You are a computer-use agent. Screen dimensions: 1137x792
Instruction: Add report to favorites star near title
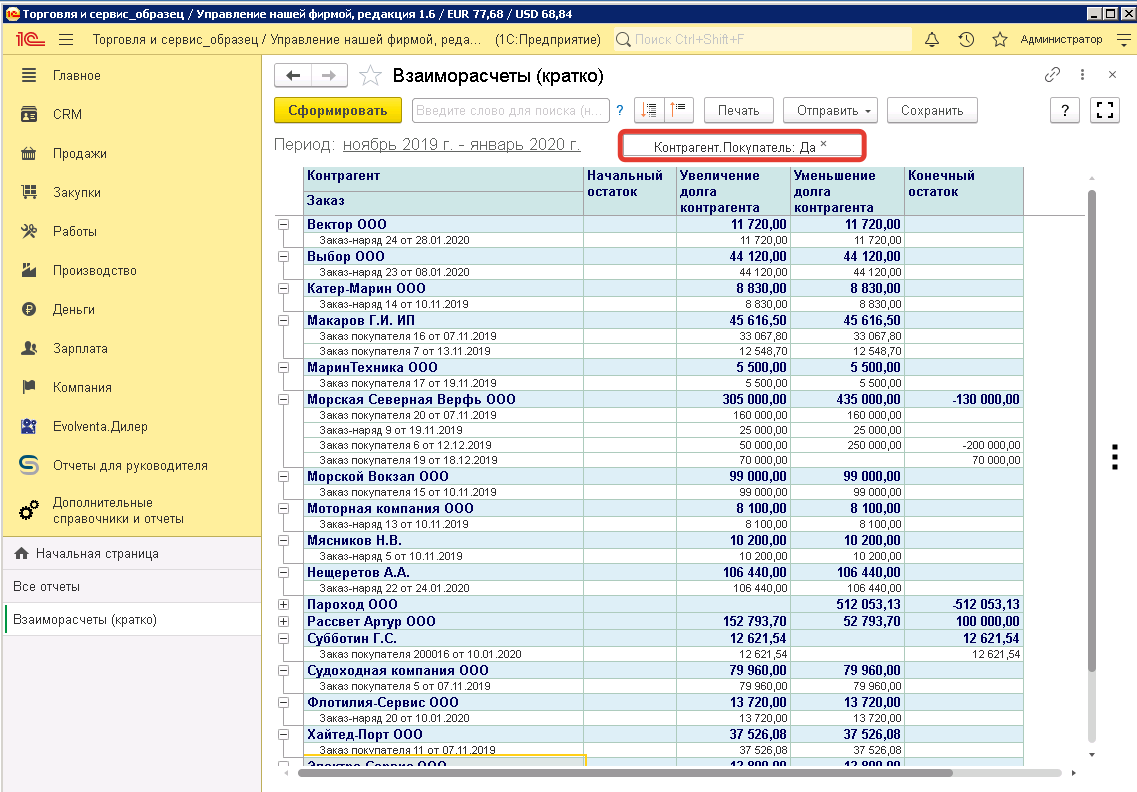coord(370,75)
